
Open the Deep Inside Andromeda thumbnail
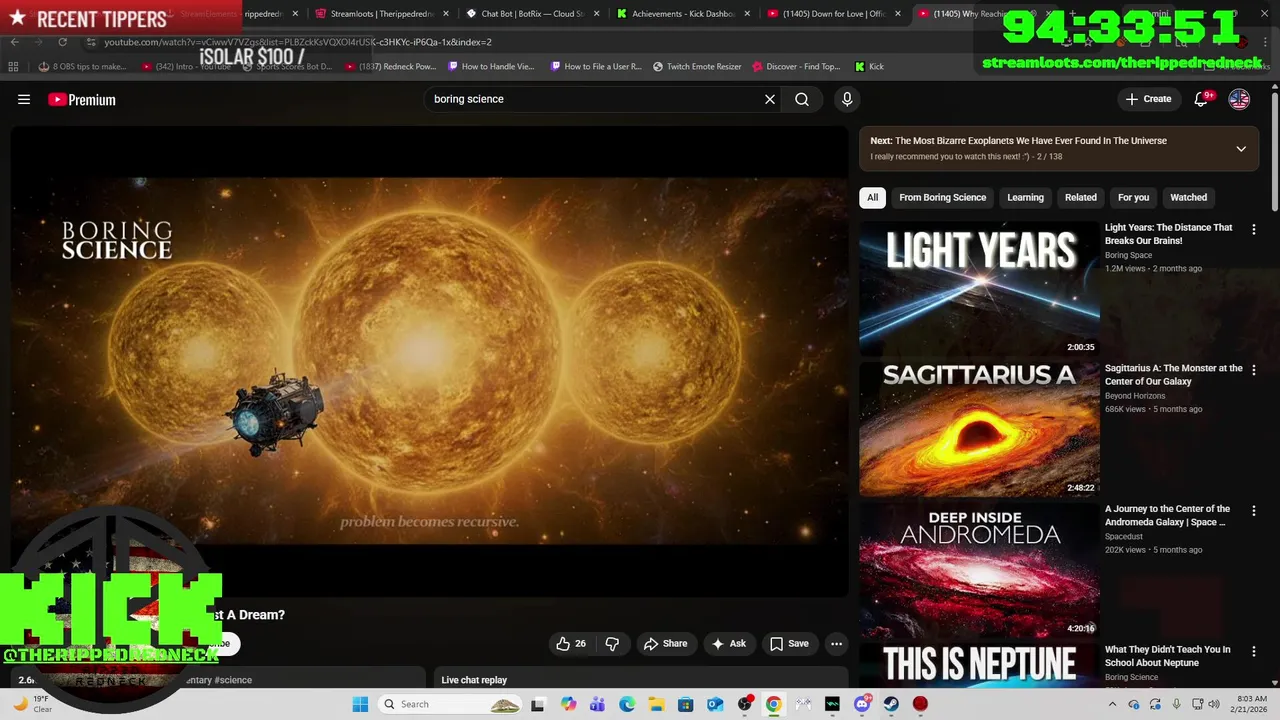[x=979, y=570]
